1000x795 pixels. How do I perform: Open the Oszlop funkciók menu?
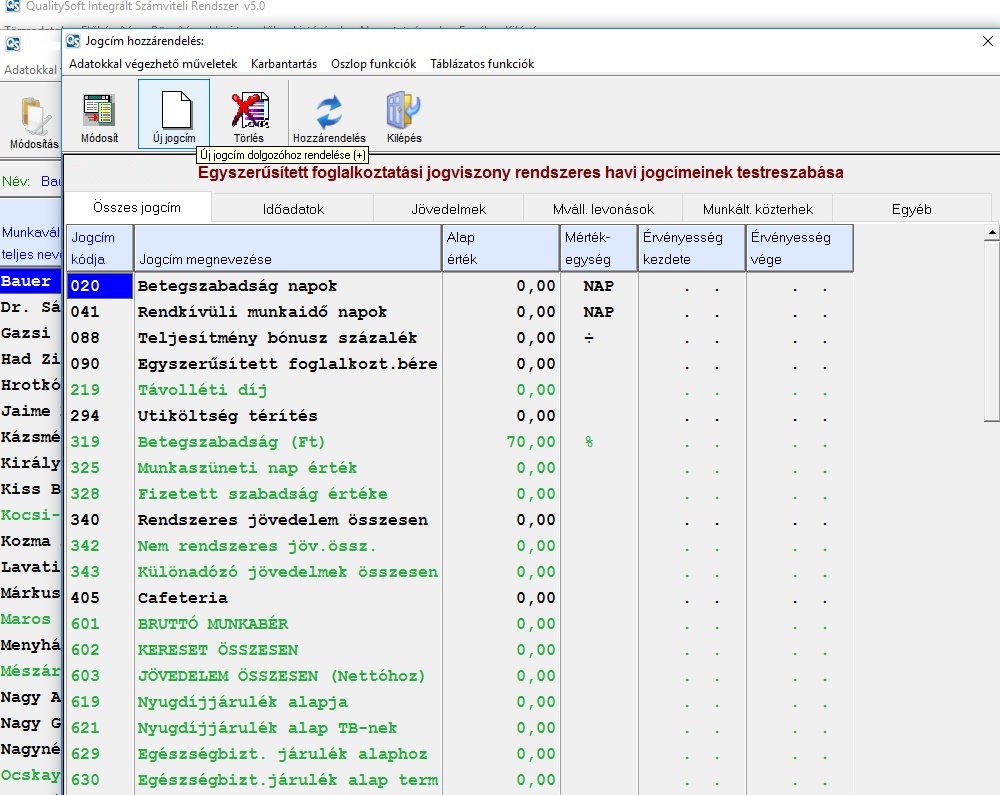(x=373, y=64)
